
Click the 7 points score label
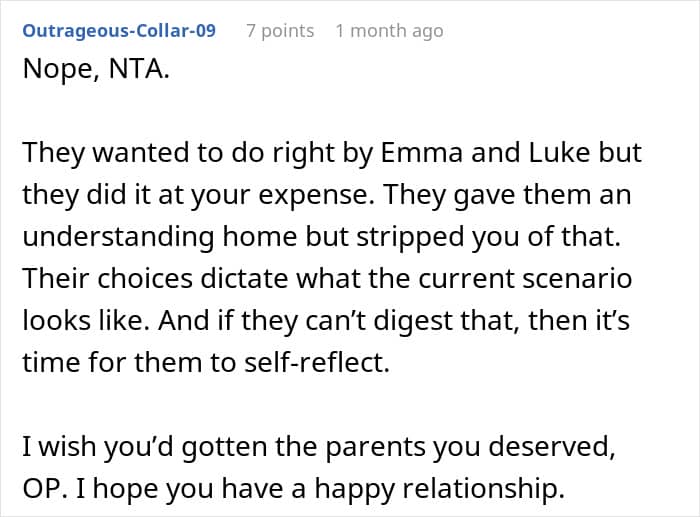[x=280, y=31]
